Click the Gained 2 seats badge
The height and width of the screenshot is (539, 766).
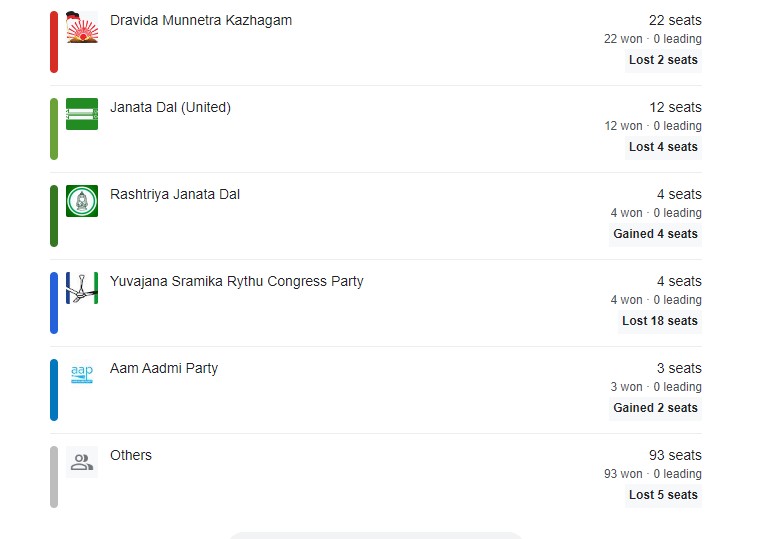655,408
